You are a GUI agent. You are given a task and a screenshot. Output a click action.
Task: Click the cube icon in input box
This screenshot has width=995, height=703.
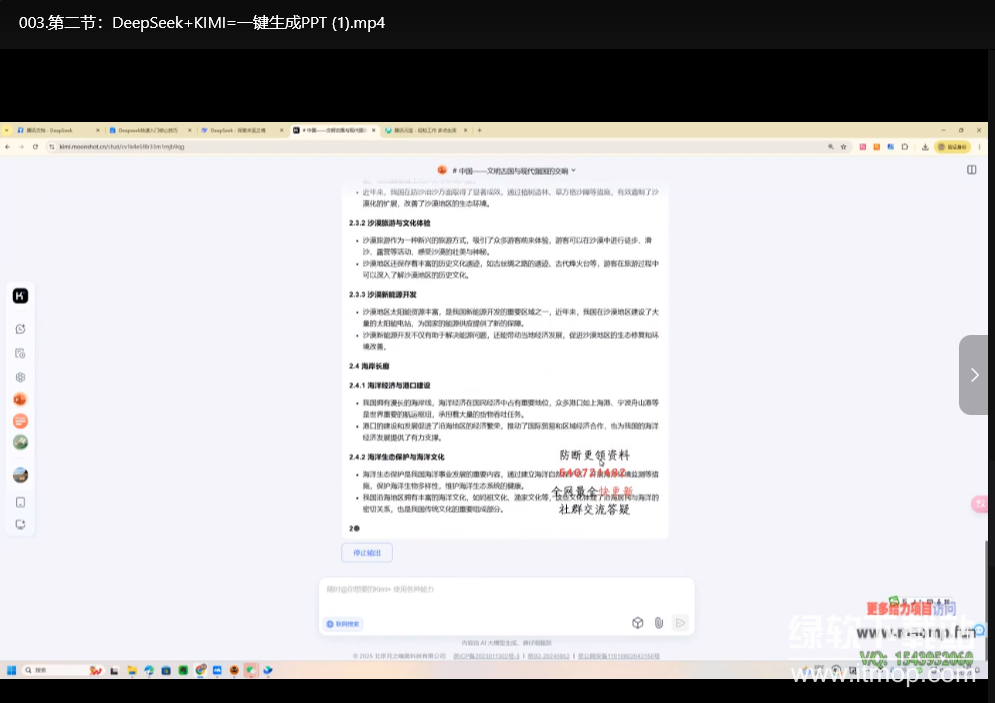tap(637, 623)
